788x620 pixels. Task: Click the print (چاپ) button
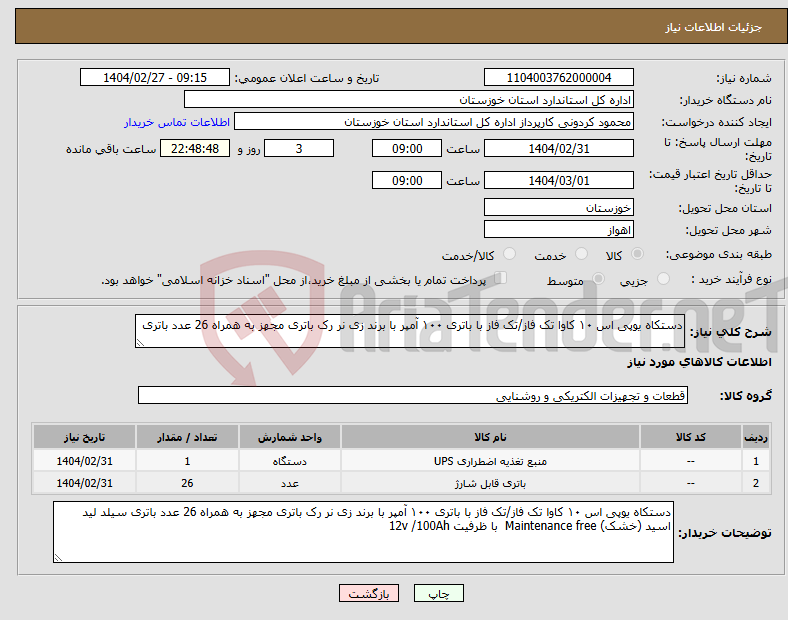(x=438, y=593)
